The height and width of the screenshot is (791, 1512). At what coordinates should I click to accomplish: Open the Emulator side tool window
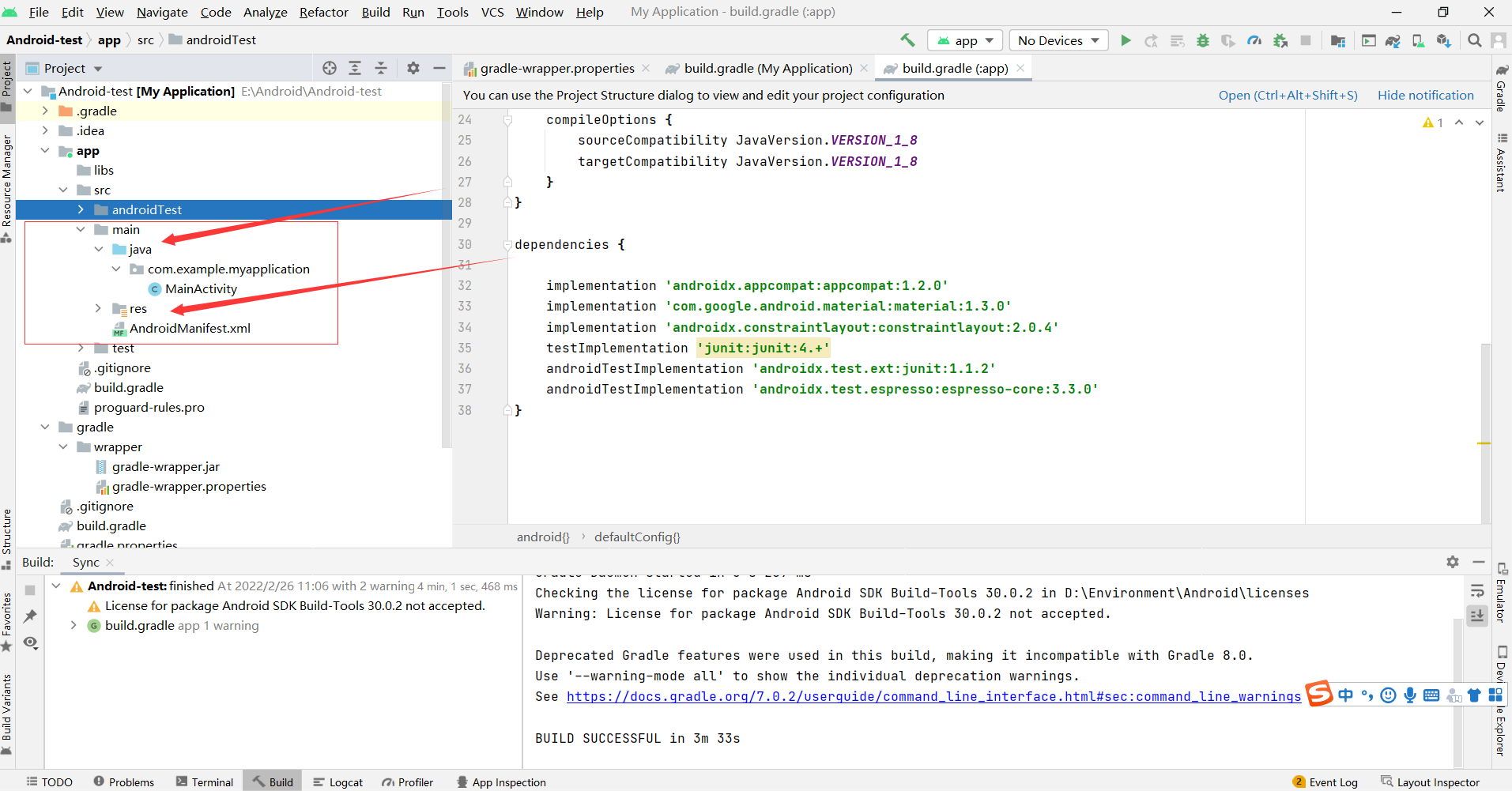[x=1502, y=594]
